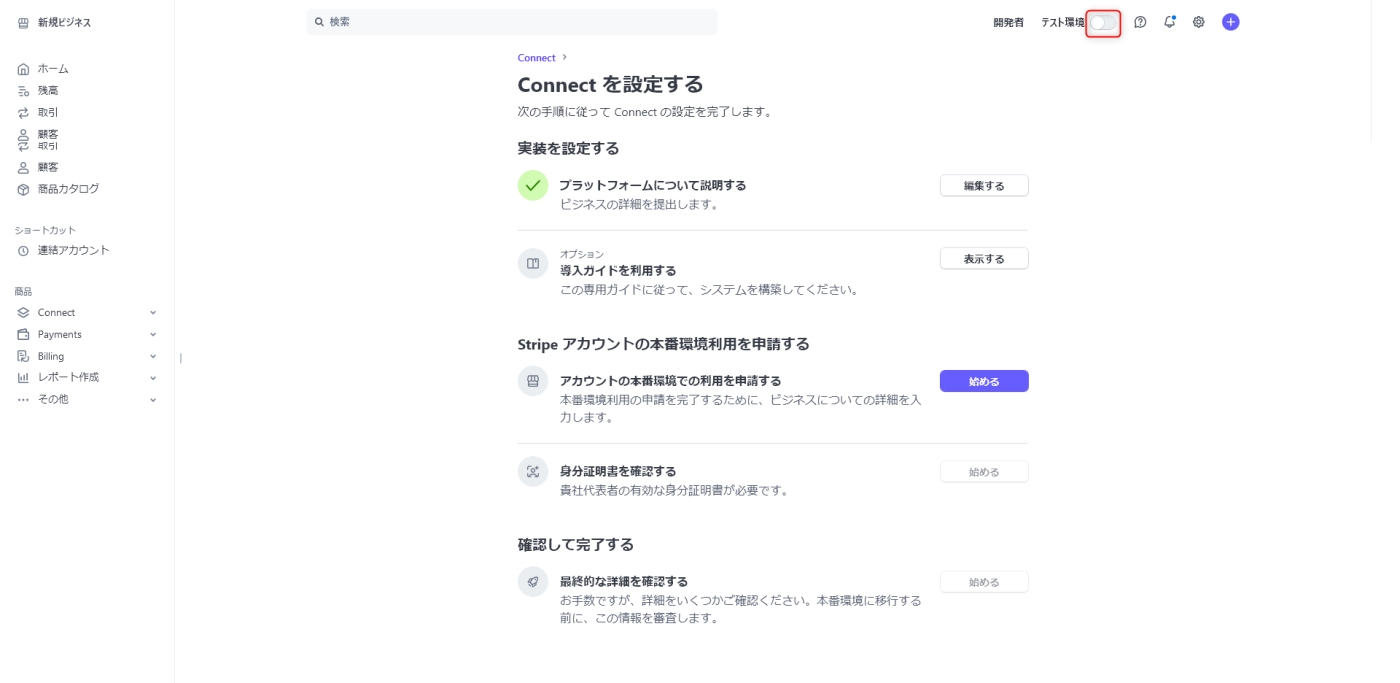Click the bar chart icon beside レポート作成
The height and width of the screenshot is (683, 1400).
(23, 378)
